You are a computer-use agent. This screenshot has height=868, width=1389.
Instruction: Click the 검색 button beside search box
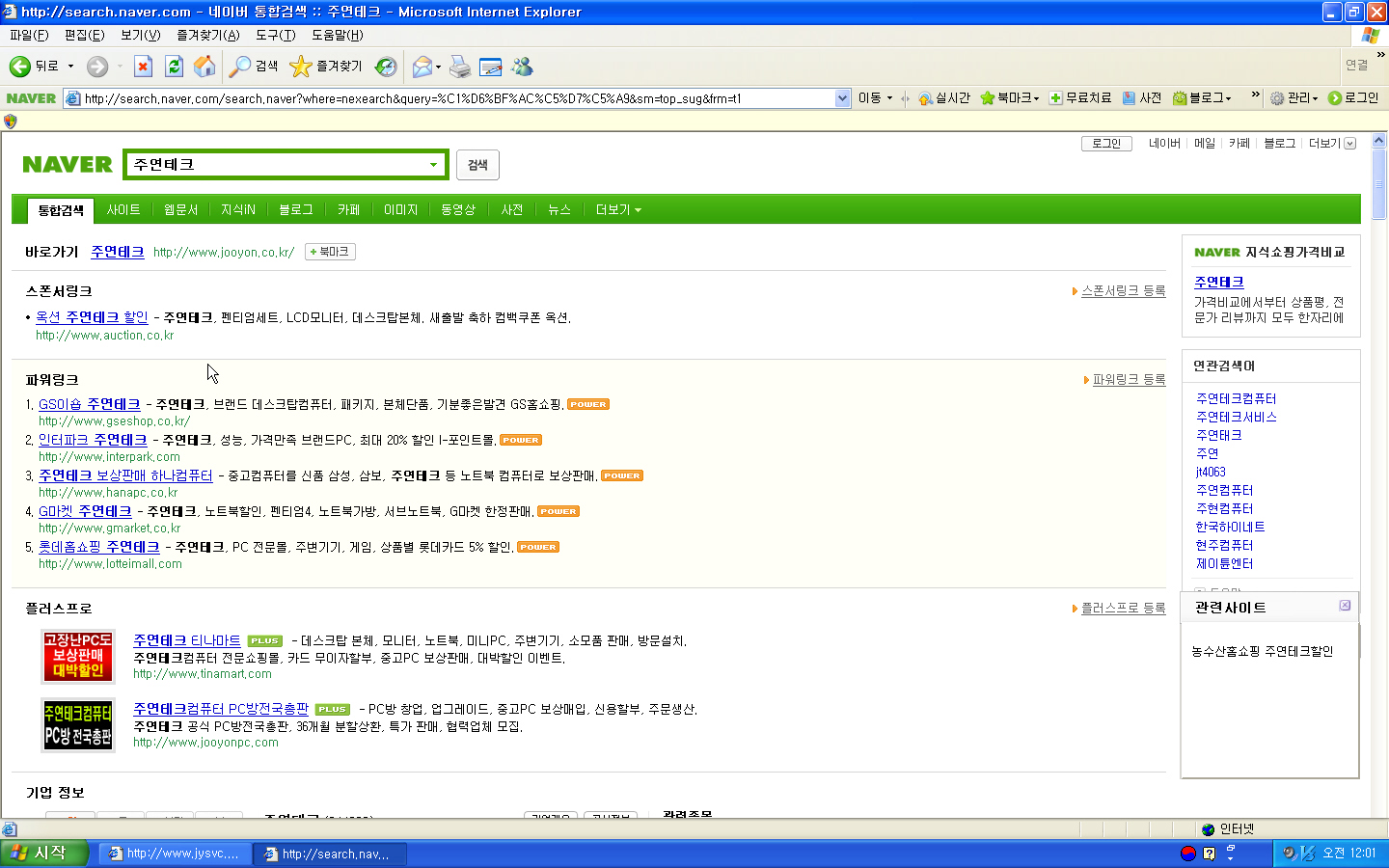pyautogui.click(x=477, y=165)
